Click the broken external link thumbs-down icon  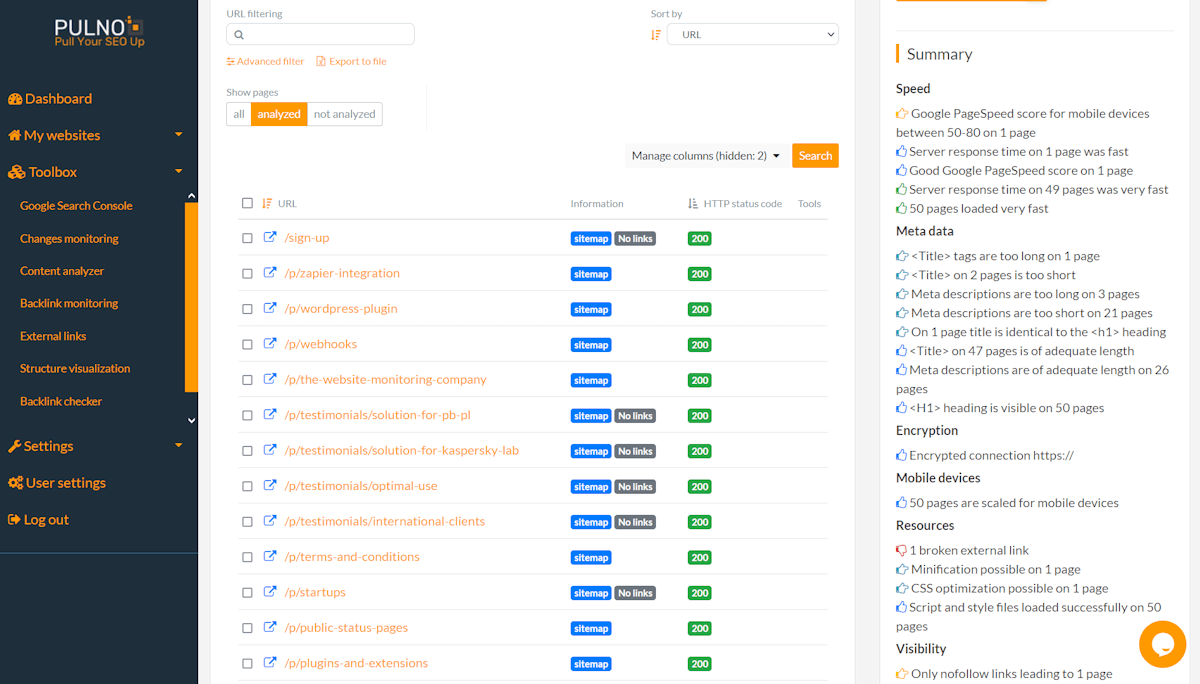click(x=901, y=550)
